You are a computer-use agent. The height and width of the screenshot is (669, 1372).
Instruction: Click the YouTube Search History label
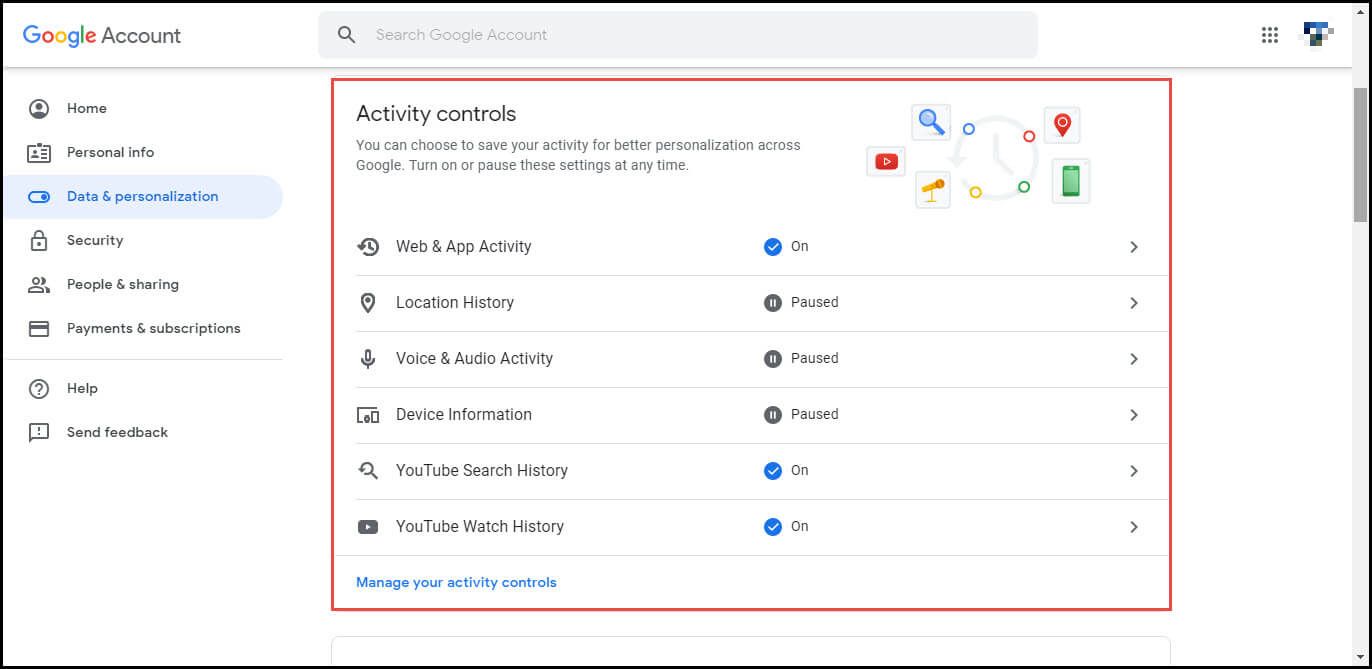482,470
